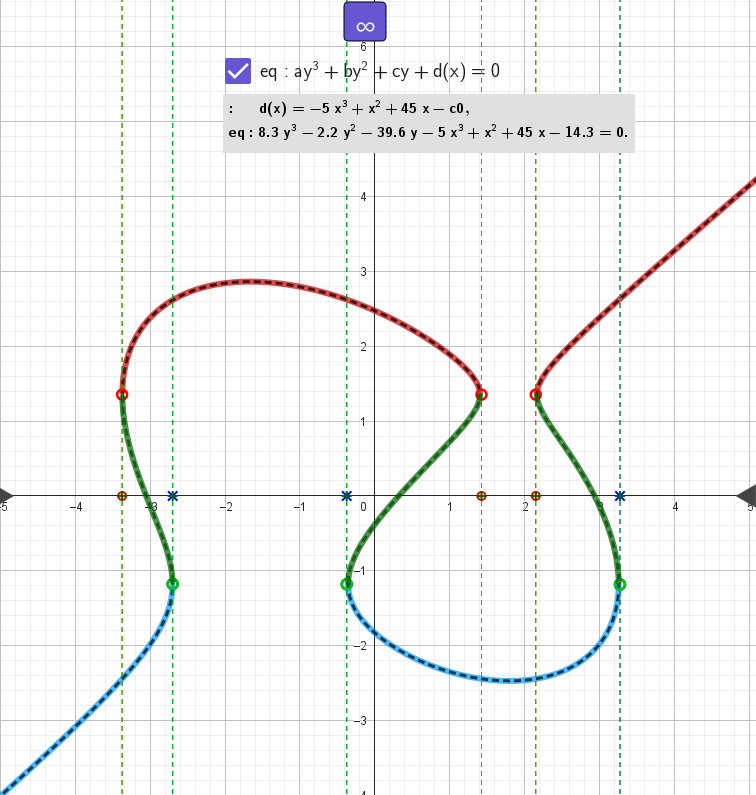Select the leftmost blue cross on x-axis
756x795 pixels.
(172, 496)
